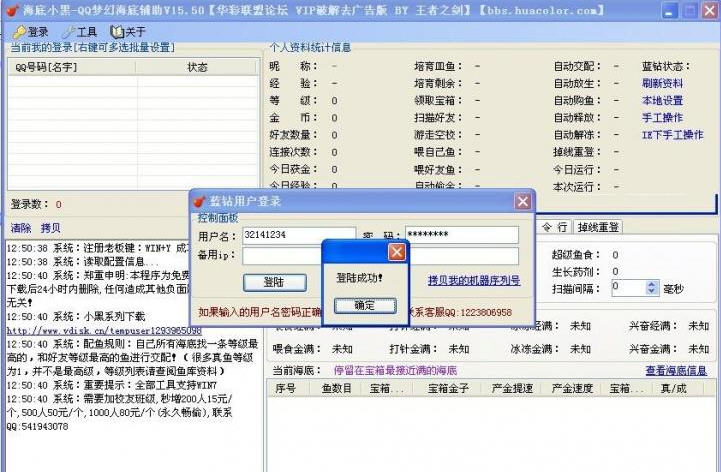This screenshot has width=721, height=472.
Task: Click into the 备用ip field
Action: click(380, 256)
